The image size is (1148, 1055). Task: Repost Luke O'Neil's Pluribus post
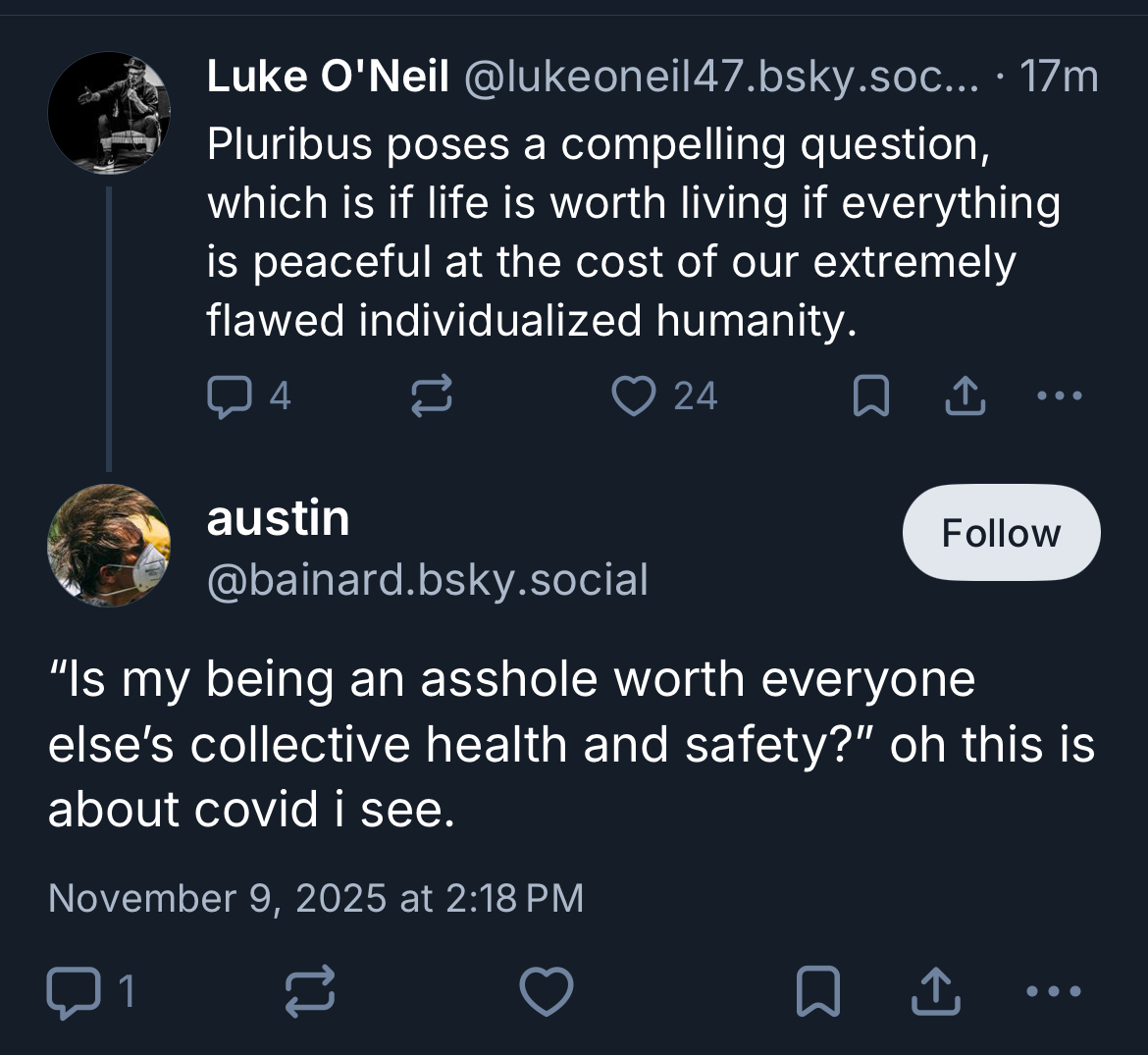(431, 396)
